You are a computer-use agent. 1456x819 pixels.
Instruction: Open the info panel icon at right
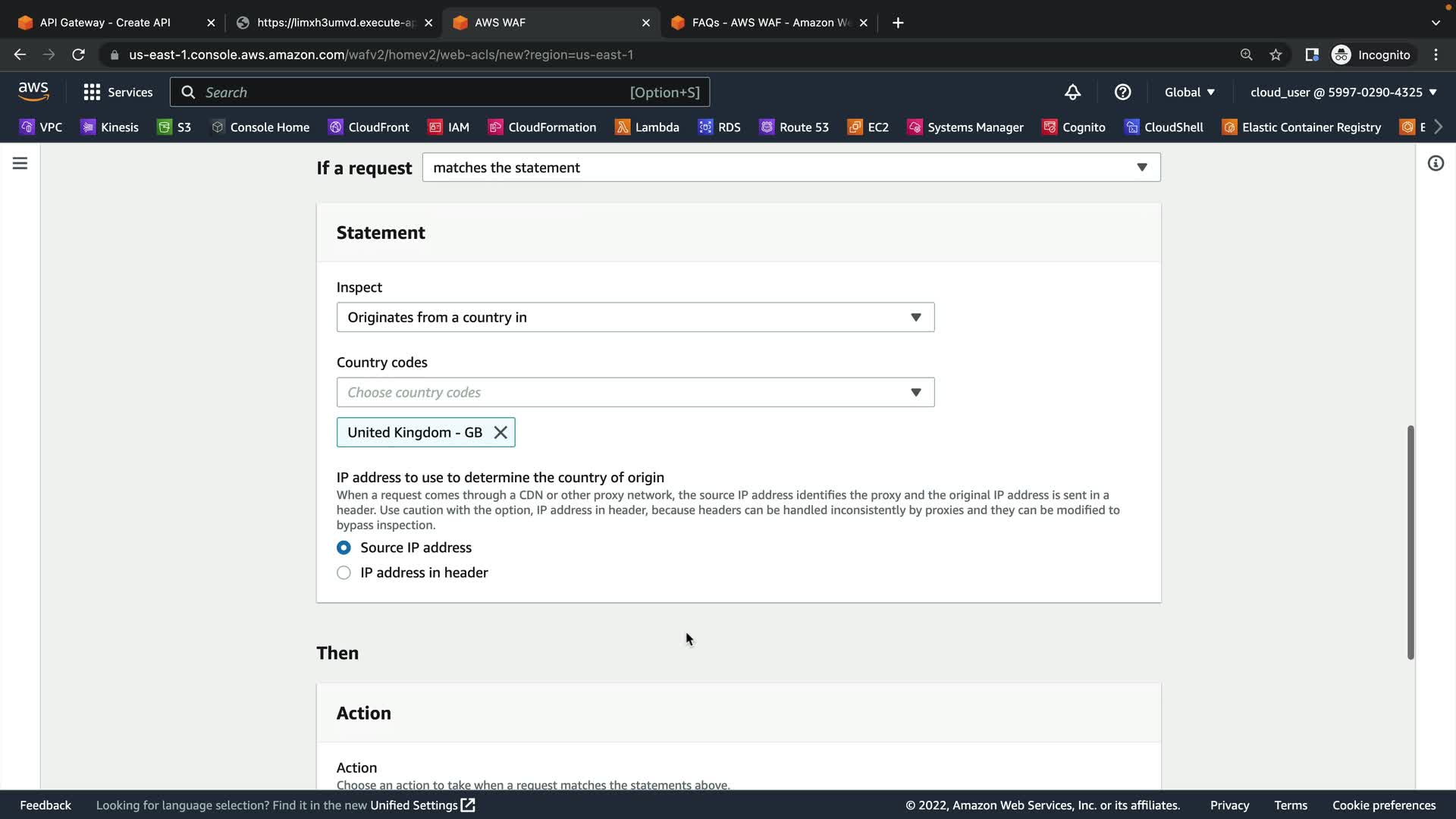point(1436,163)
